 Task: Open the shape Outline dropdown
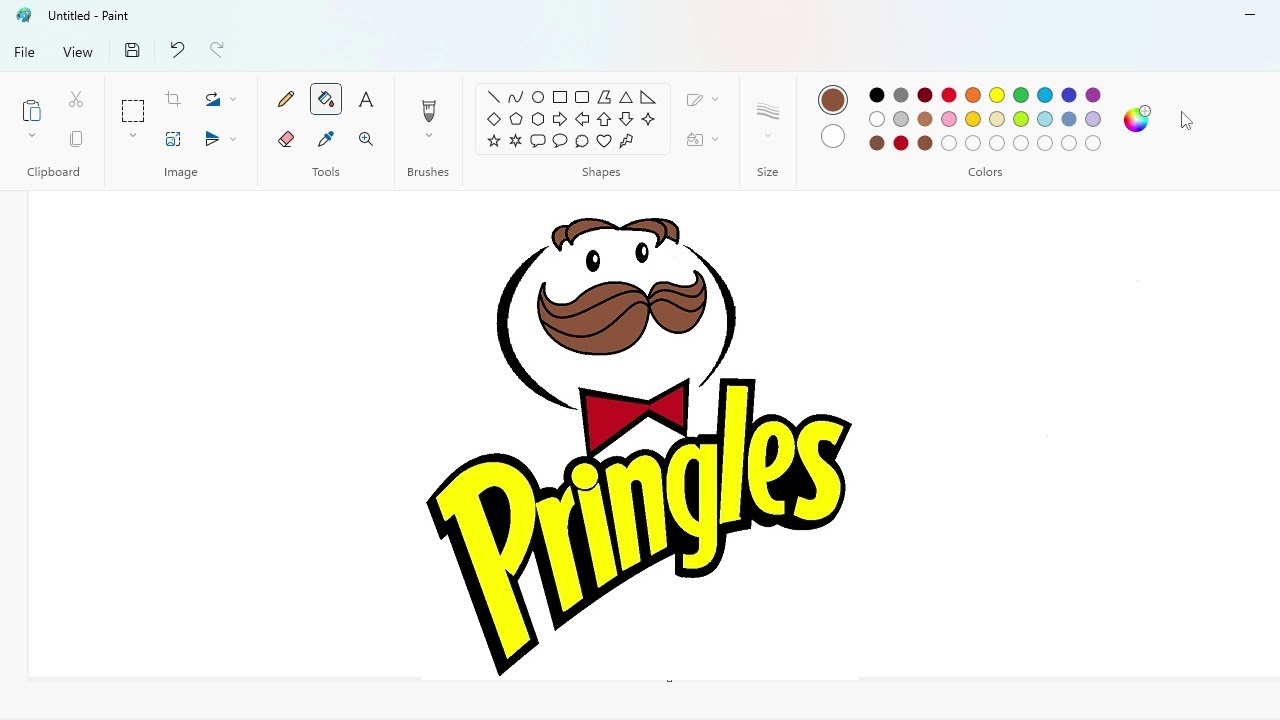tap(702, 99)
